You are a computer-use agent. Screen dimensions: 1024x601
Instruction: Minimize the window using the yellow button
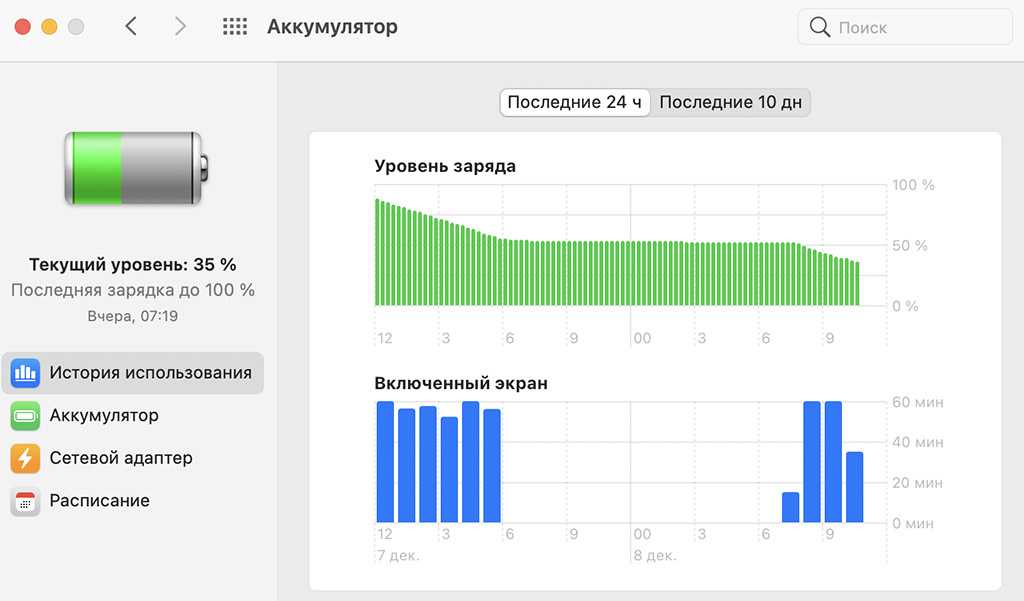[49, 27]
